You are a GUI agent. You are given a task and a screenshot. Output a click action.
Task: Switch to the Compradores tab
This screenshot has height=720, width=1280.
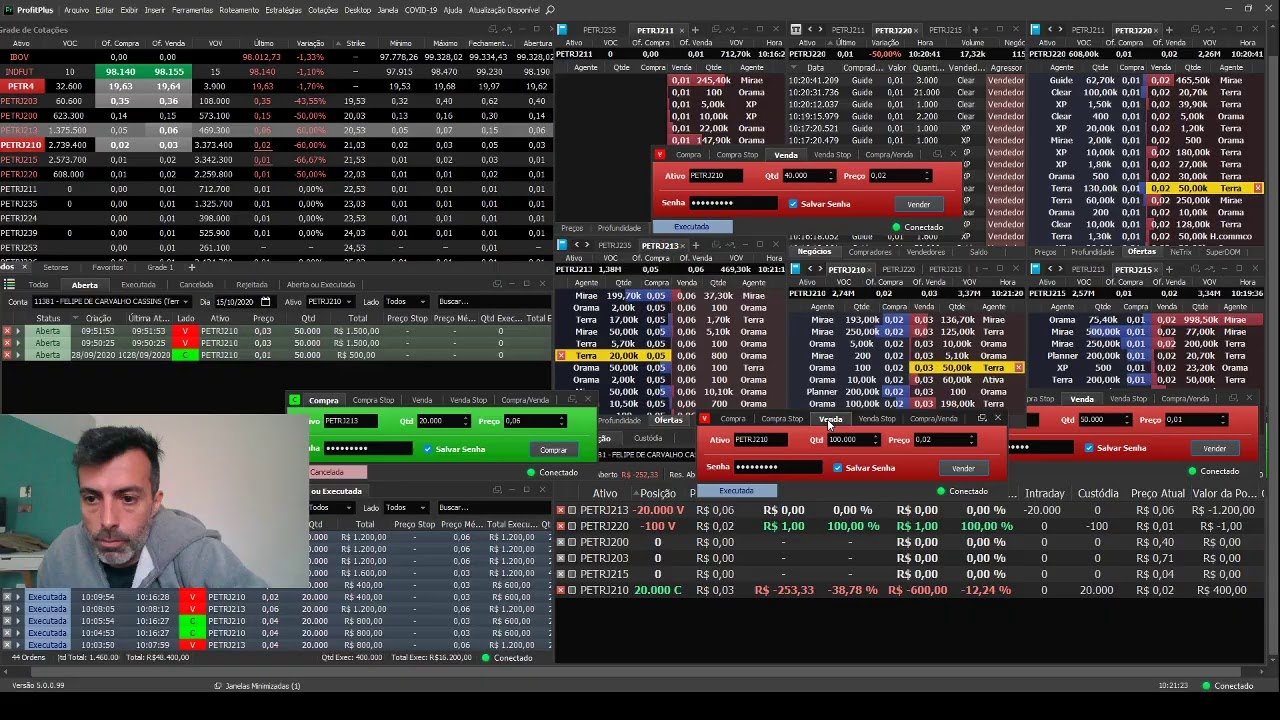[x=870, y=252]
